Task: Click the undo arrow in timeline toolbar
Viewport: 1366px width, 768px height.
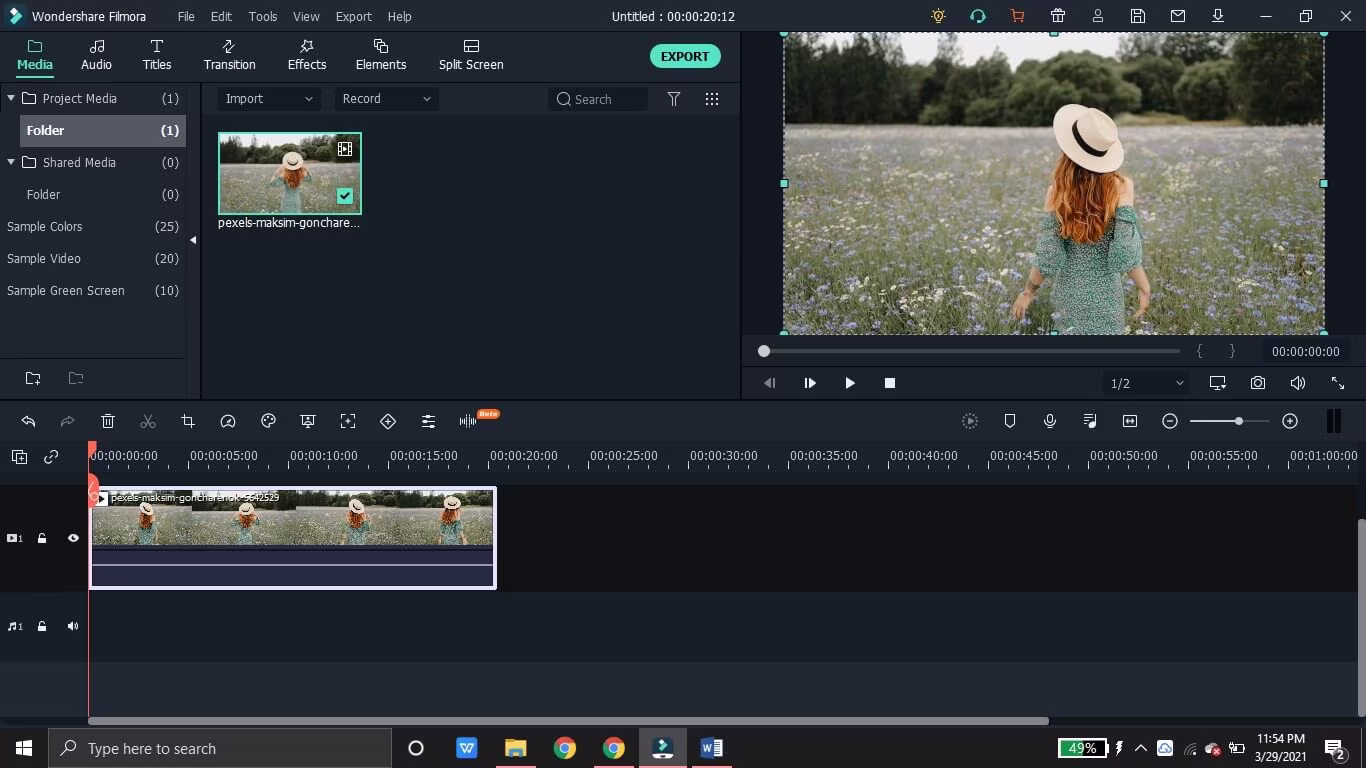Action: (28, 422)
